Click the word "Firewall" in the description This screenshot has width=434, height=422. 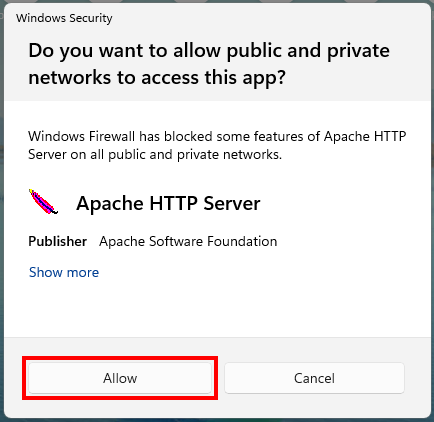point(112,136)
